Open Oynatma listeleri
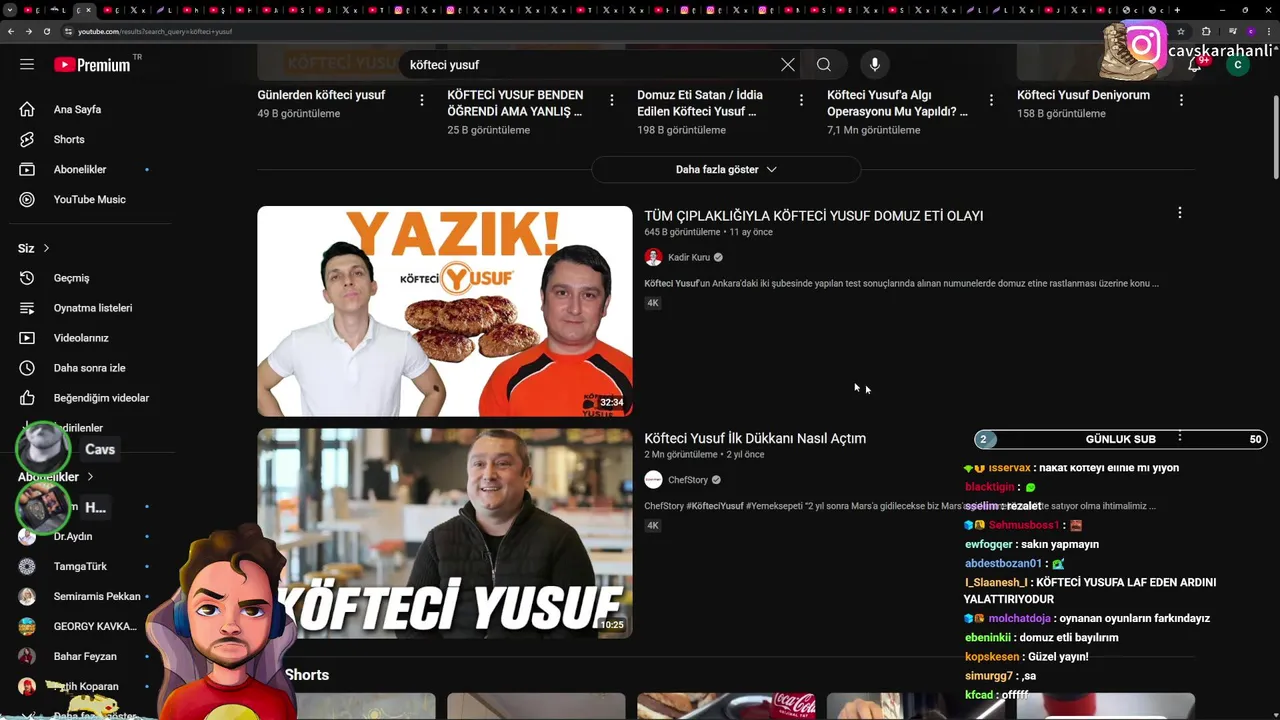Image resolution: width=1280 pixels, height=720 pixels. pos(93,308)
